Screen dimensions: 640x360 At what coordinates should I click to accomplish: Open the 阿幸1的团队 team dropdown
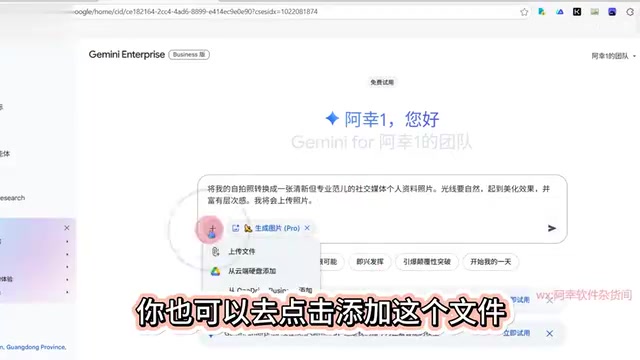tap(613, 56)
